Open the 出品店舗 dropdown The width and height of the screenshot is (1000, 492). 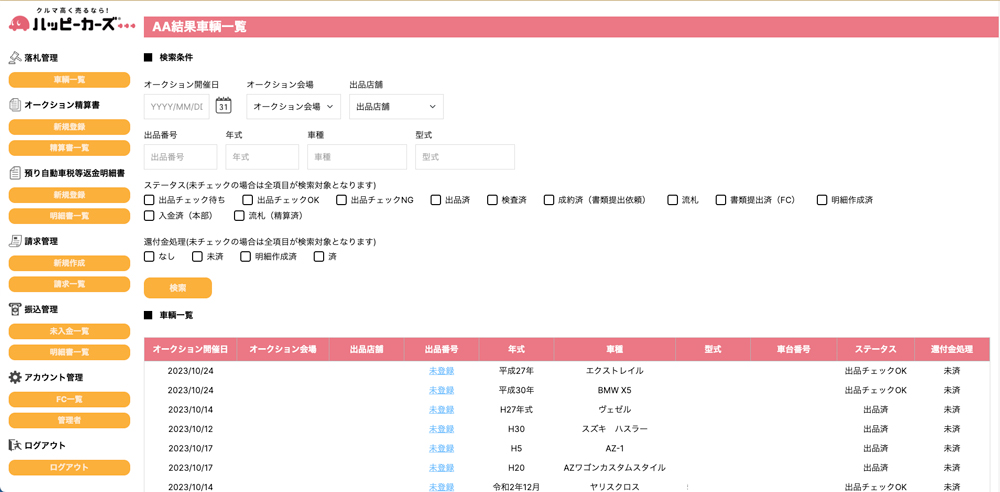point(396,107)
